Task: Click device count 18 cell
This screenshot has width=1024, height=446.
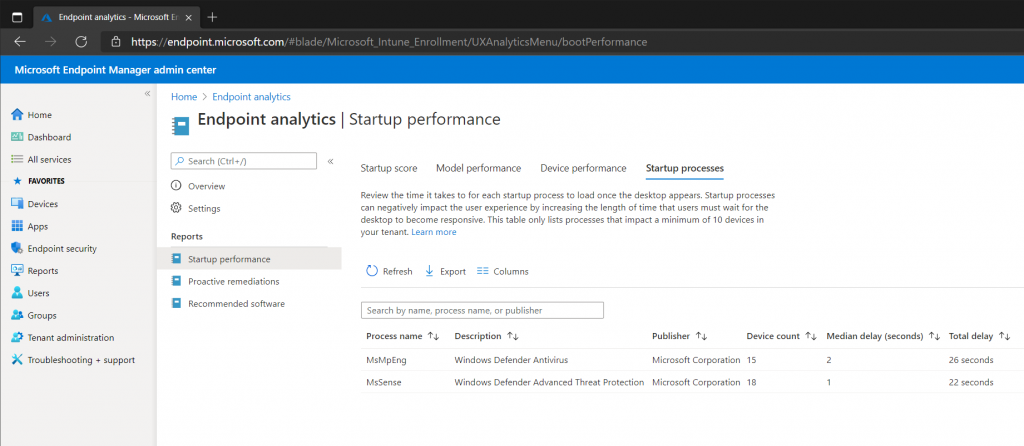Action: (751, 382)
